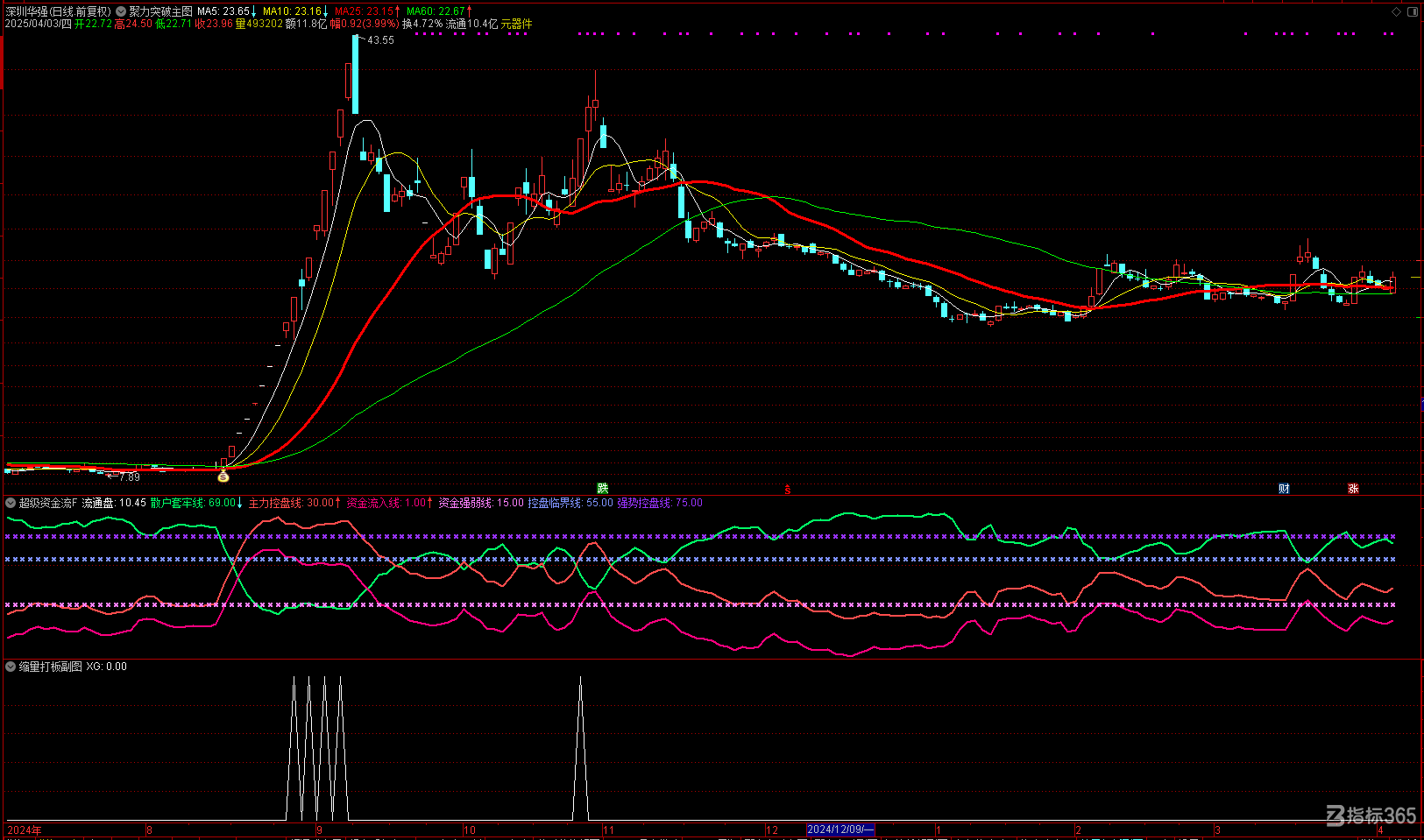Click the 量493202 volume value

tap(259, 24)
